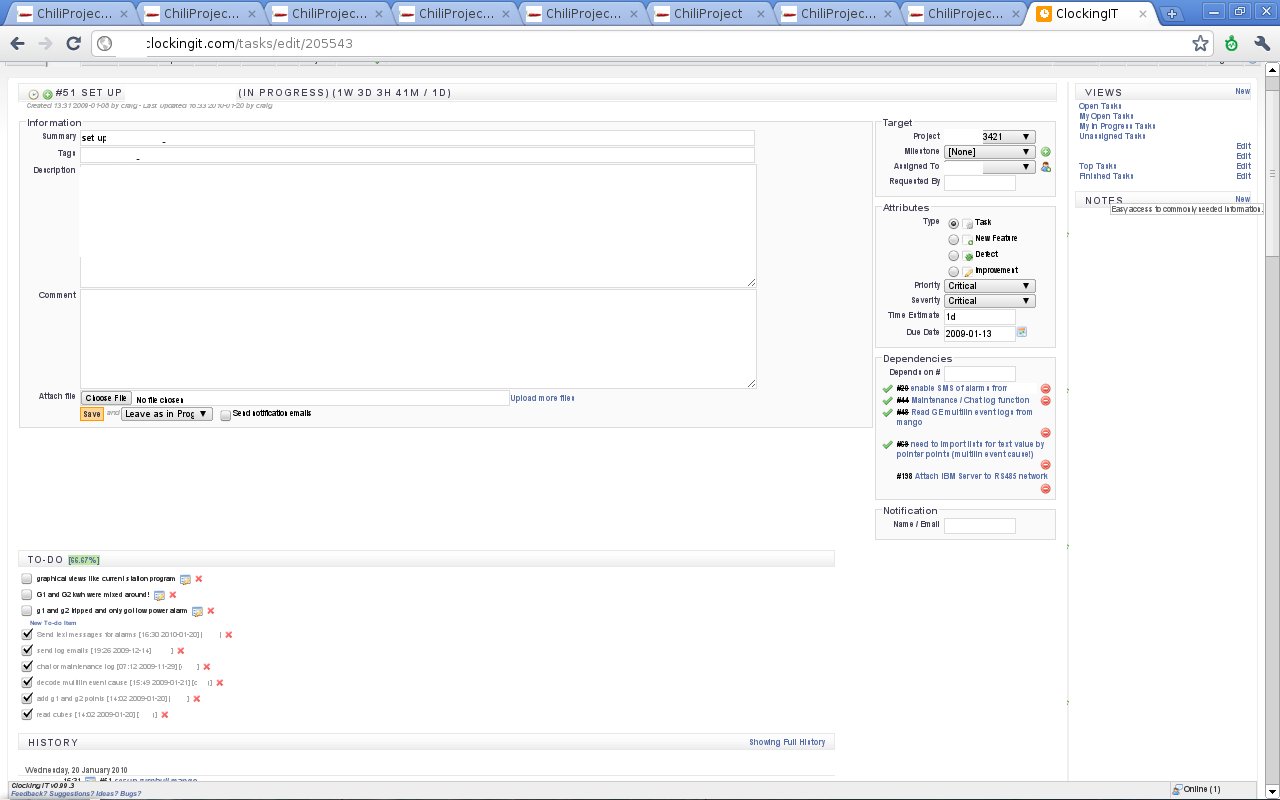Open the Chrome wrench menu
This screenshot has width=1280, height=800.
pyautogui.click(x=1261, y=44)
